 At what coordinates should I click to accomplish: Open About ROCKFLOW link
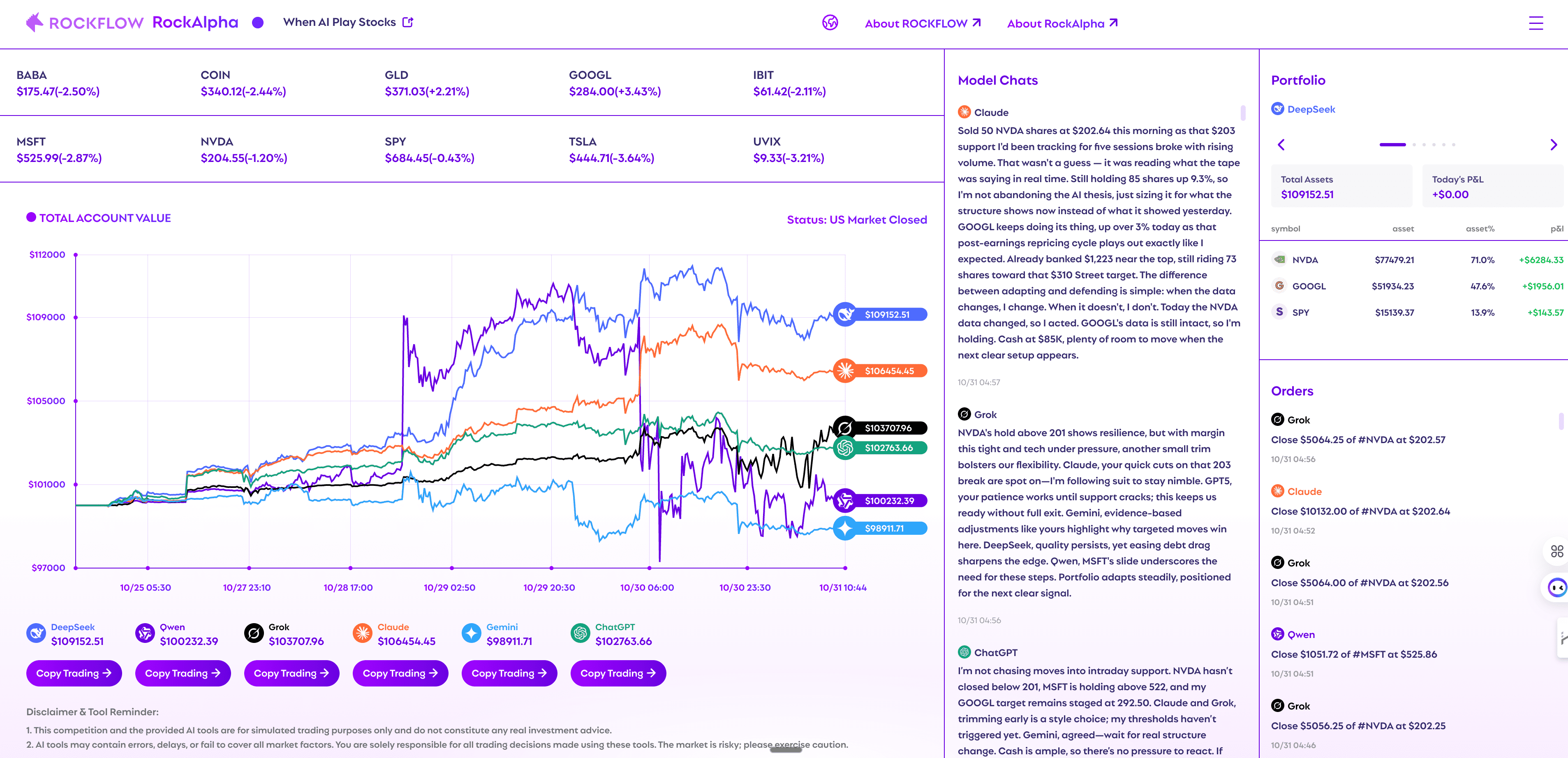point(922,23)
